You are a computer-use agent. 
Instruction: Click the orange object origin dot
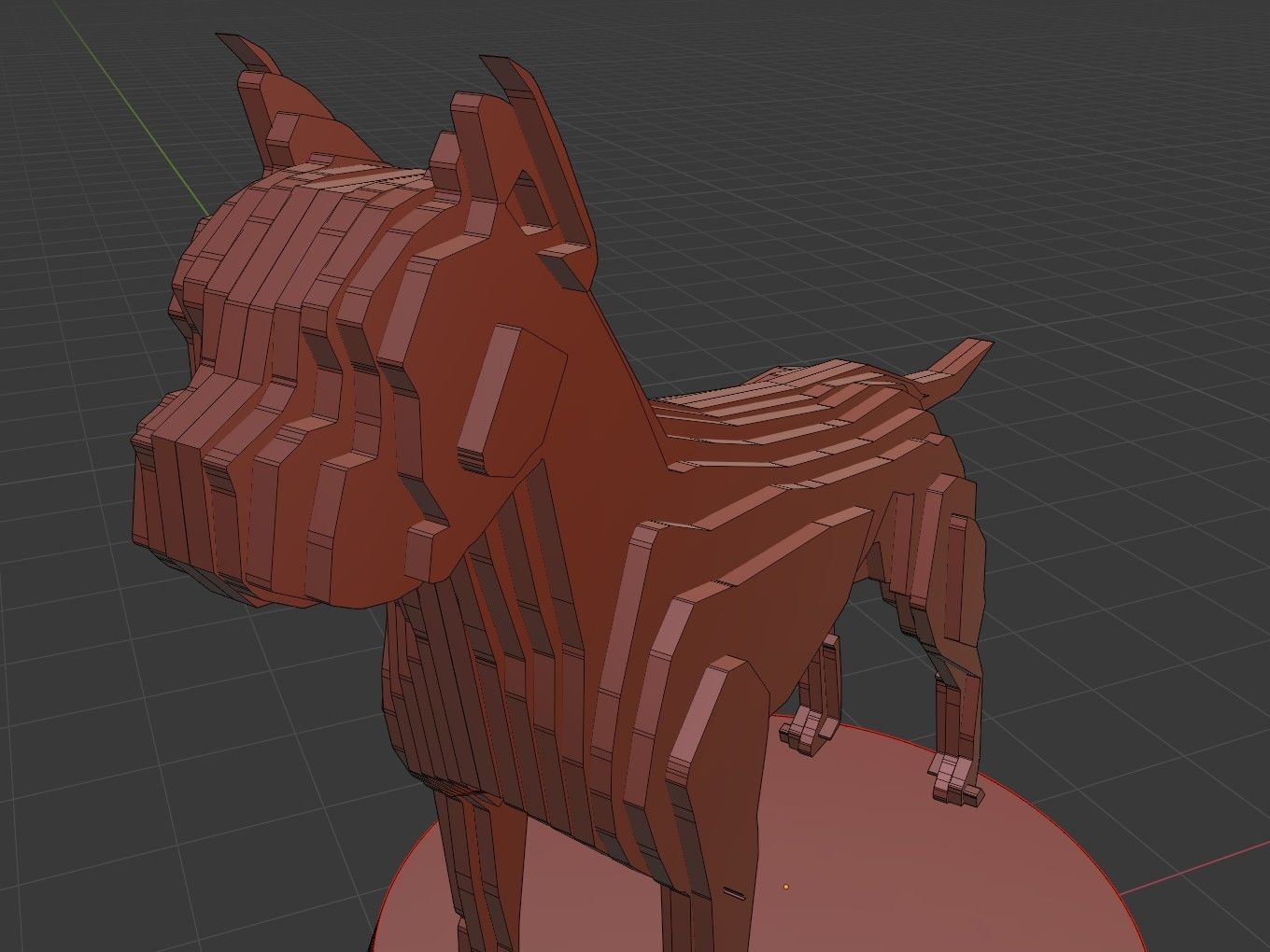click(x=786, y=887)
